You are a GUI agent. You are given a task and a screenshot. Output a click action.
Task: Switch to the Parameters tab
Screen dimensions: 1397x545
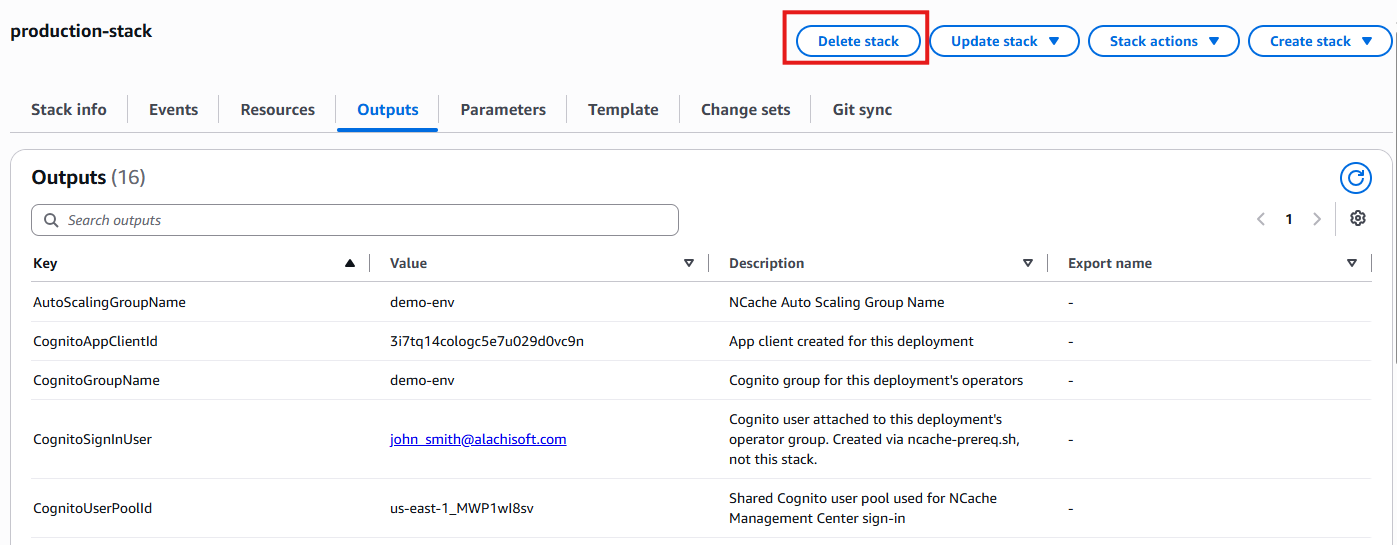[x=503, y=110]
